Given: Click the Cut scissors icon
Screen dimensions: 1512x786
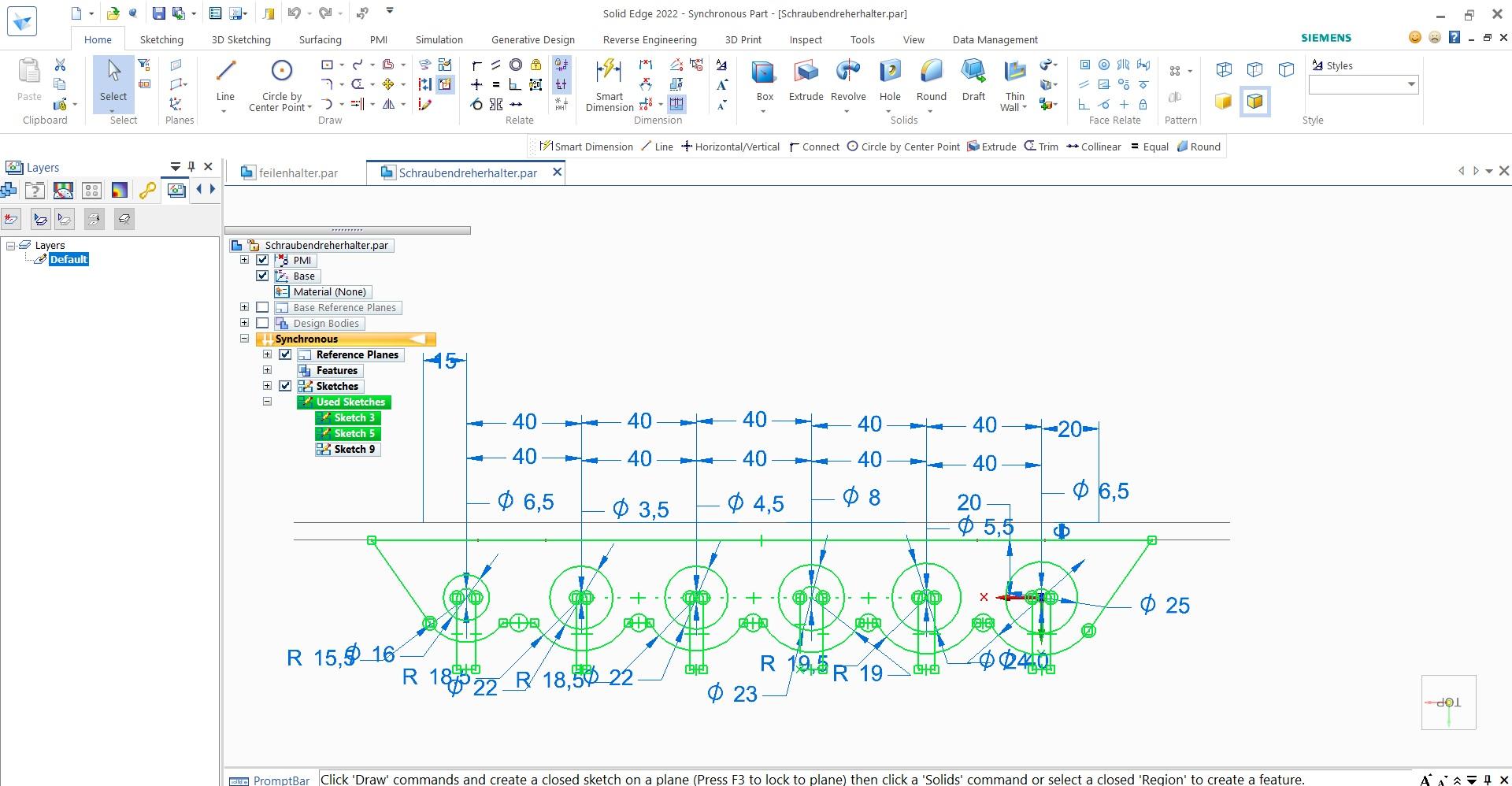Looking at the screenshot, I should pos(60,65).
